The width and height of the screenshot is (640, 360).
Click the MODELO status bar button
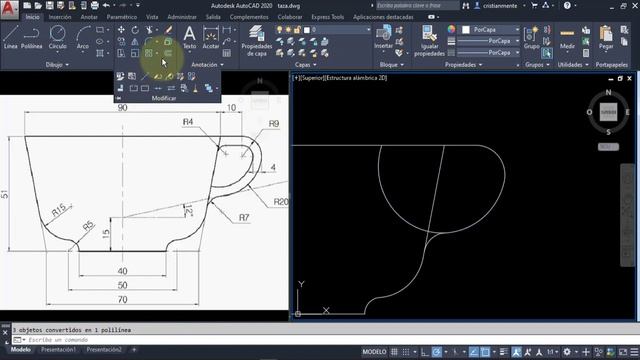(374, 352)
